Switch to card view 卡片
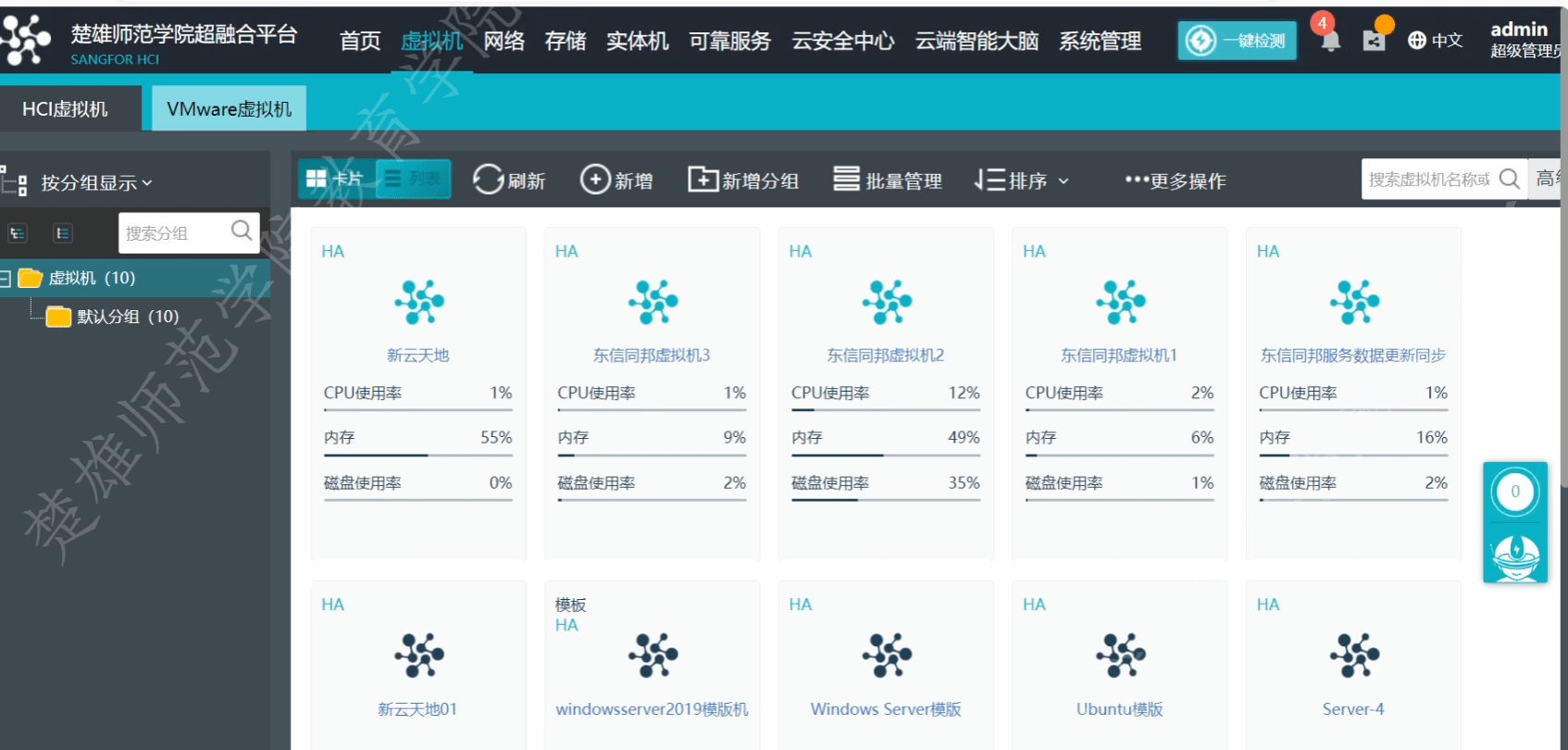Image resolution: width=1568 pixels, height=750 pixels. pos(335,179)
